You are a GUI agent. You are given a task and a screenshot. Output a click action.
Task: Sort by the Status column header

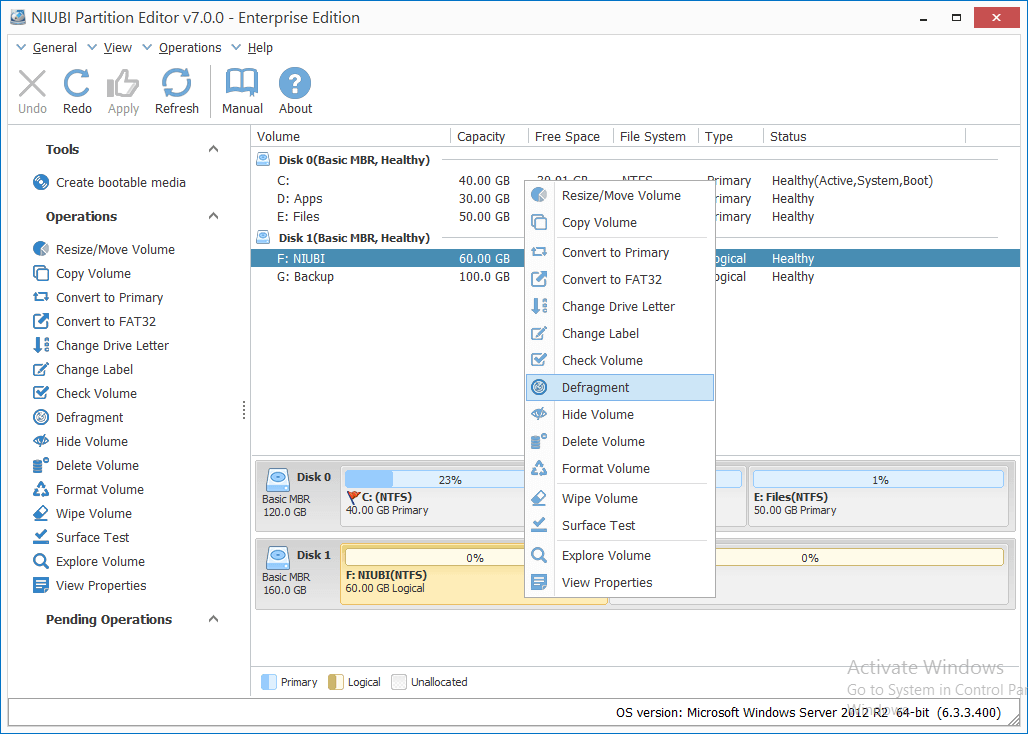pyautogui.click(x=865, y=136)
